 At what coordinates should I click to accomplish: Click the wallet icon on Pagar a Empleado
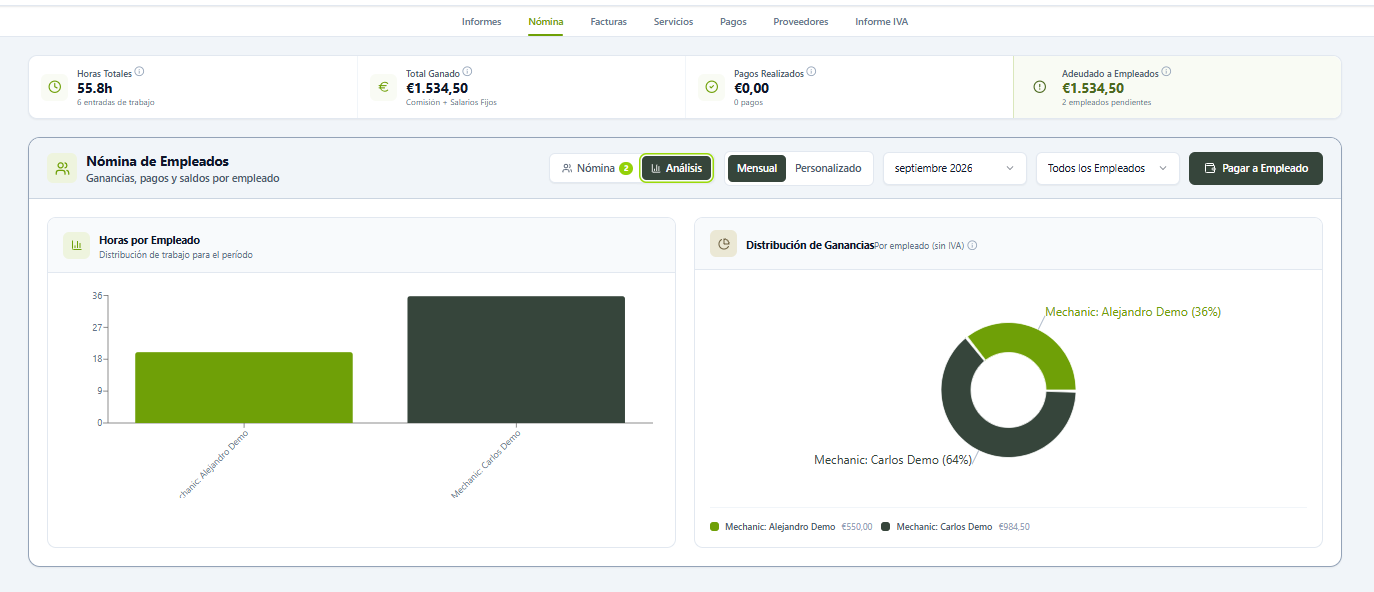click(x=1210, y=168)
